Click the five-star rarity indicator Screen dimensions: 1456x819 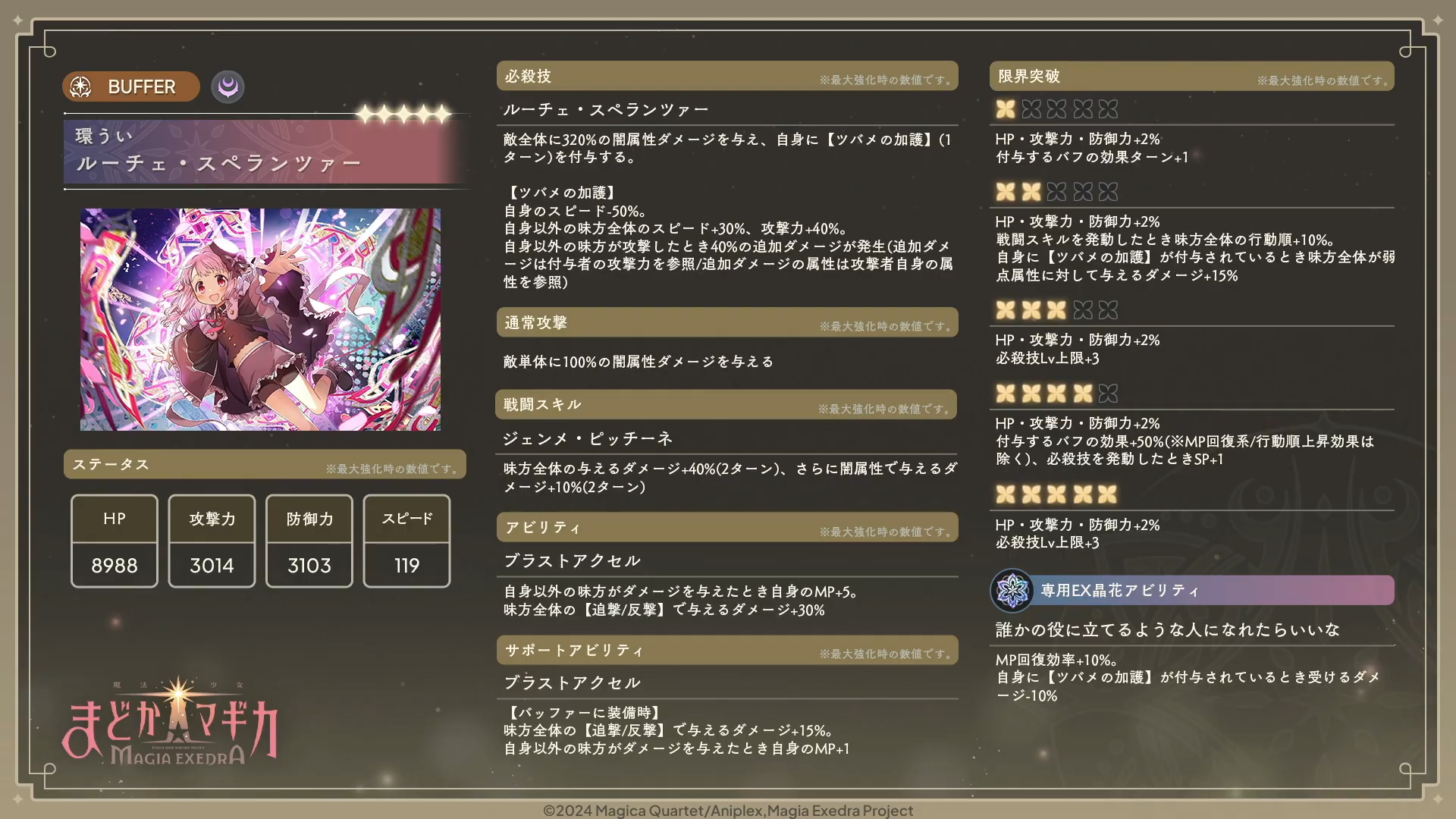click(x=403, y=115)
